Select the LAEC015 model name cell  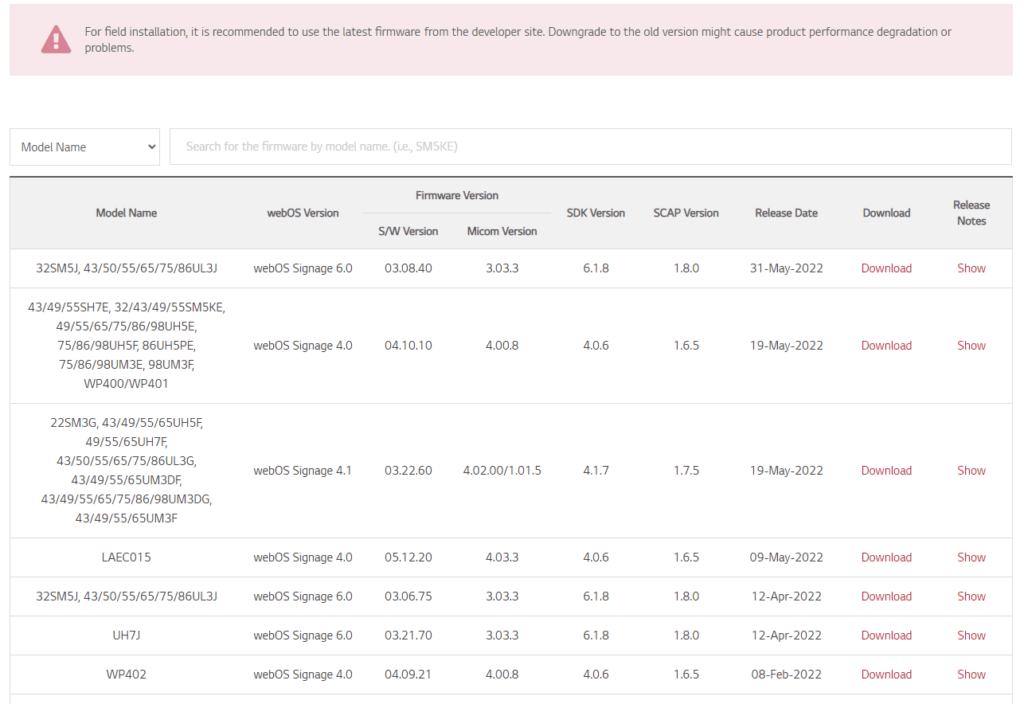tap(126, 558)
